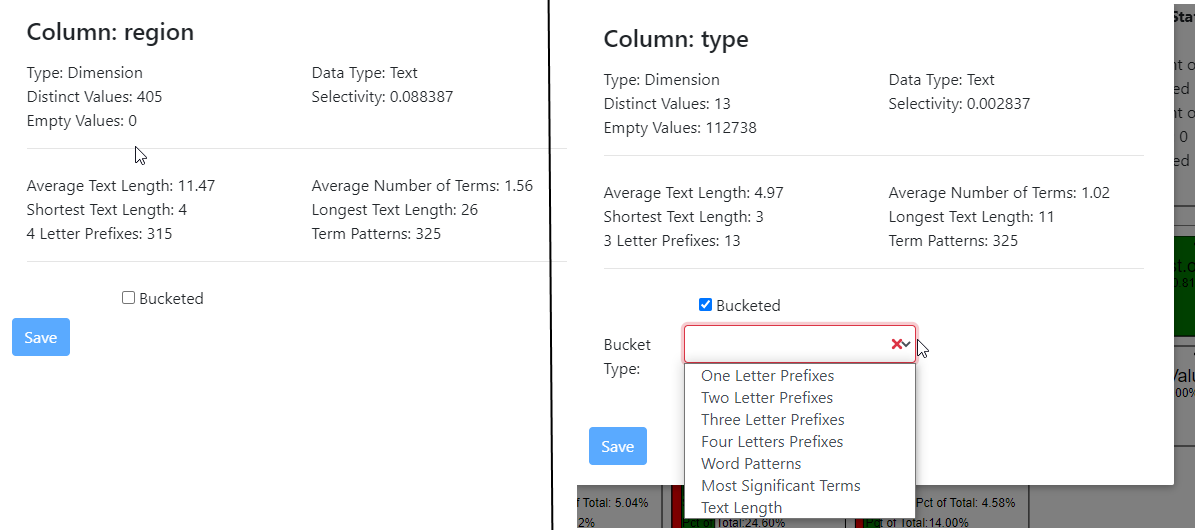Choose Word Patterns bucket type

click(x=750, y=464)
